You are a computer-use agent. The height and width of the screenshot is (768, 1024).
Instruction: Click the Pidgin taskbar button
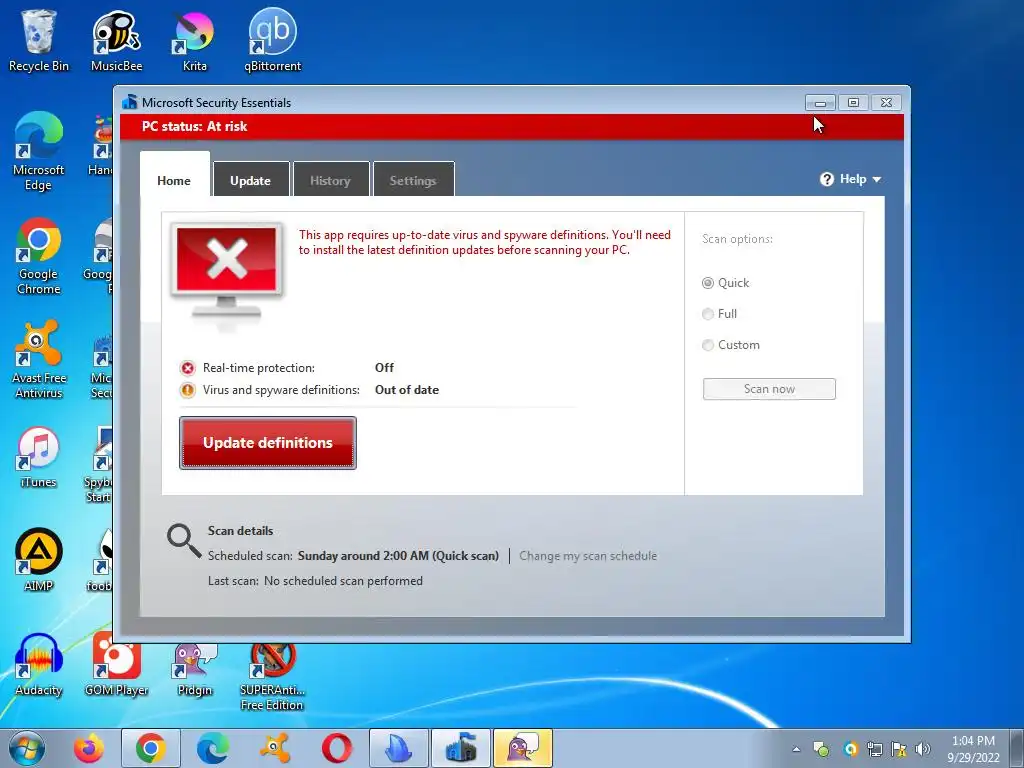click(523, 748)
